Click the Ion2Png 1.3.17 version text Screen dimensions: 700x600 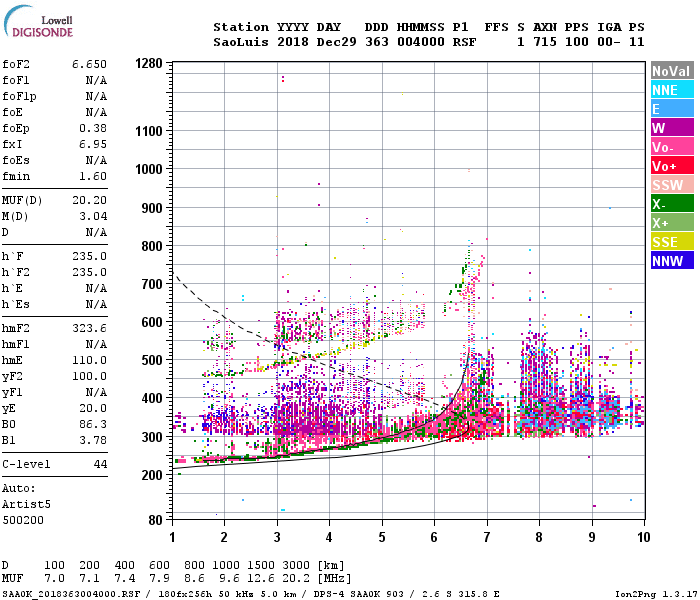point(655,594)
